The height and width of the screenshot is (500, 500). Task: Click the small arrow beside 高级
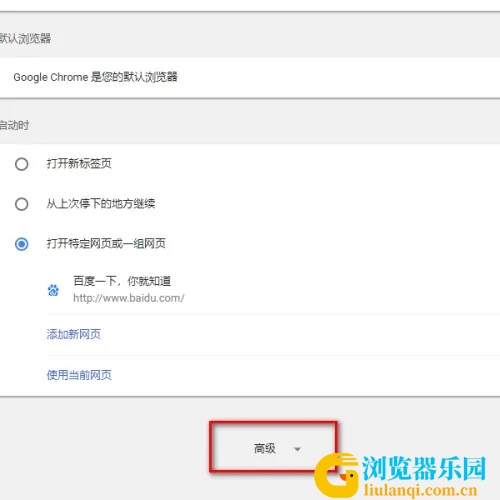pyautogui.click(x=297, y=449)
